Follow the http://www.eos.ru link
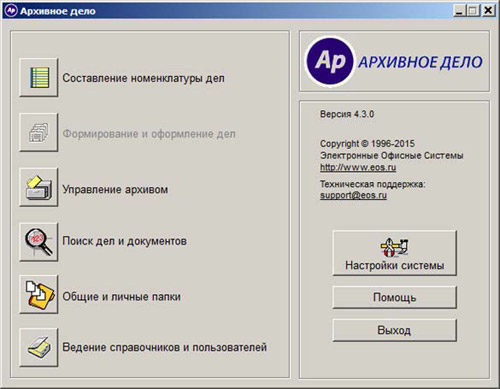Screen dimensions: 500x389 [358, 167]
